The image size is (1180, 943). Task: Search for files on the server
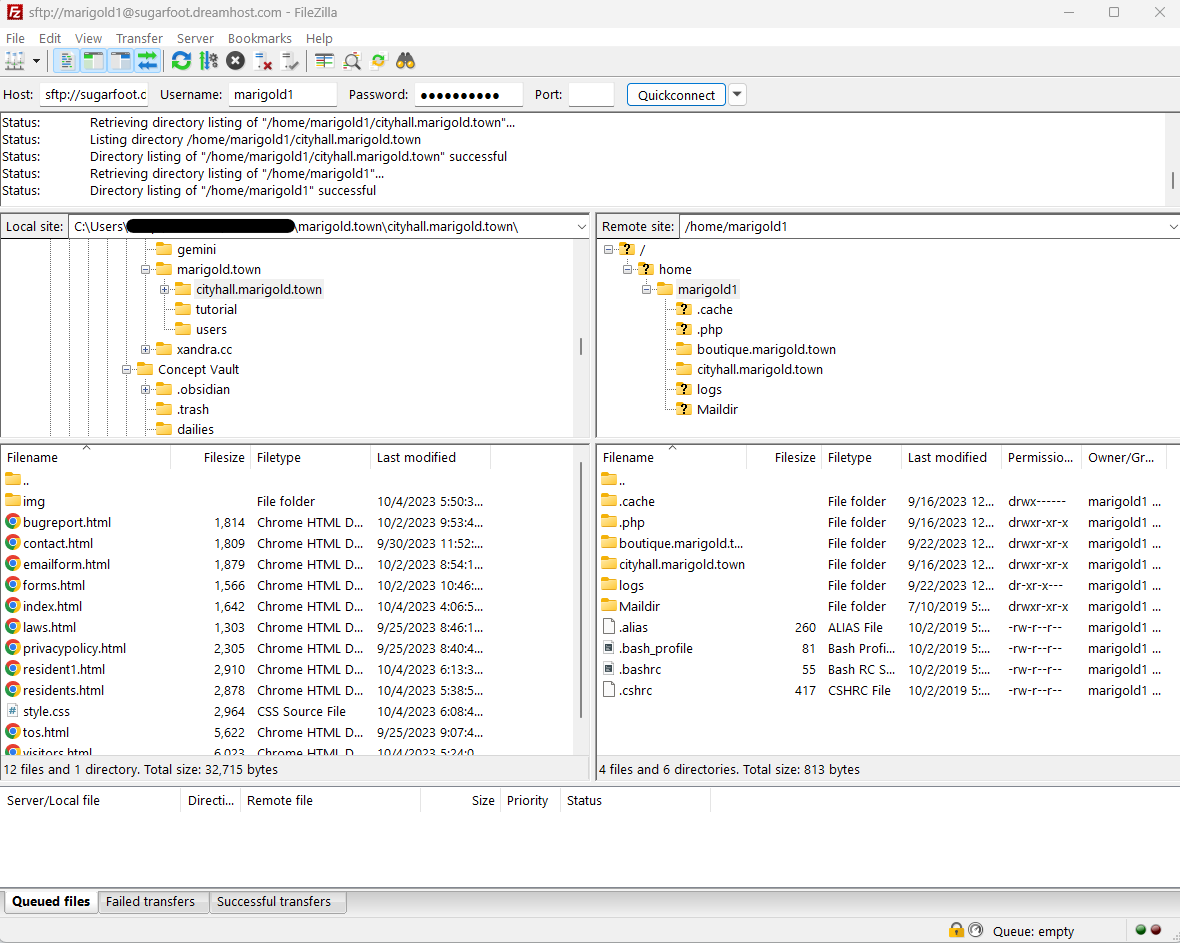404,61
